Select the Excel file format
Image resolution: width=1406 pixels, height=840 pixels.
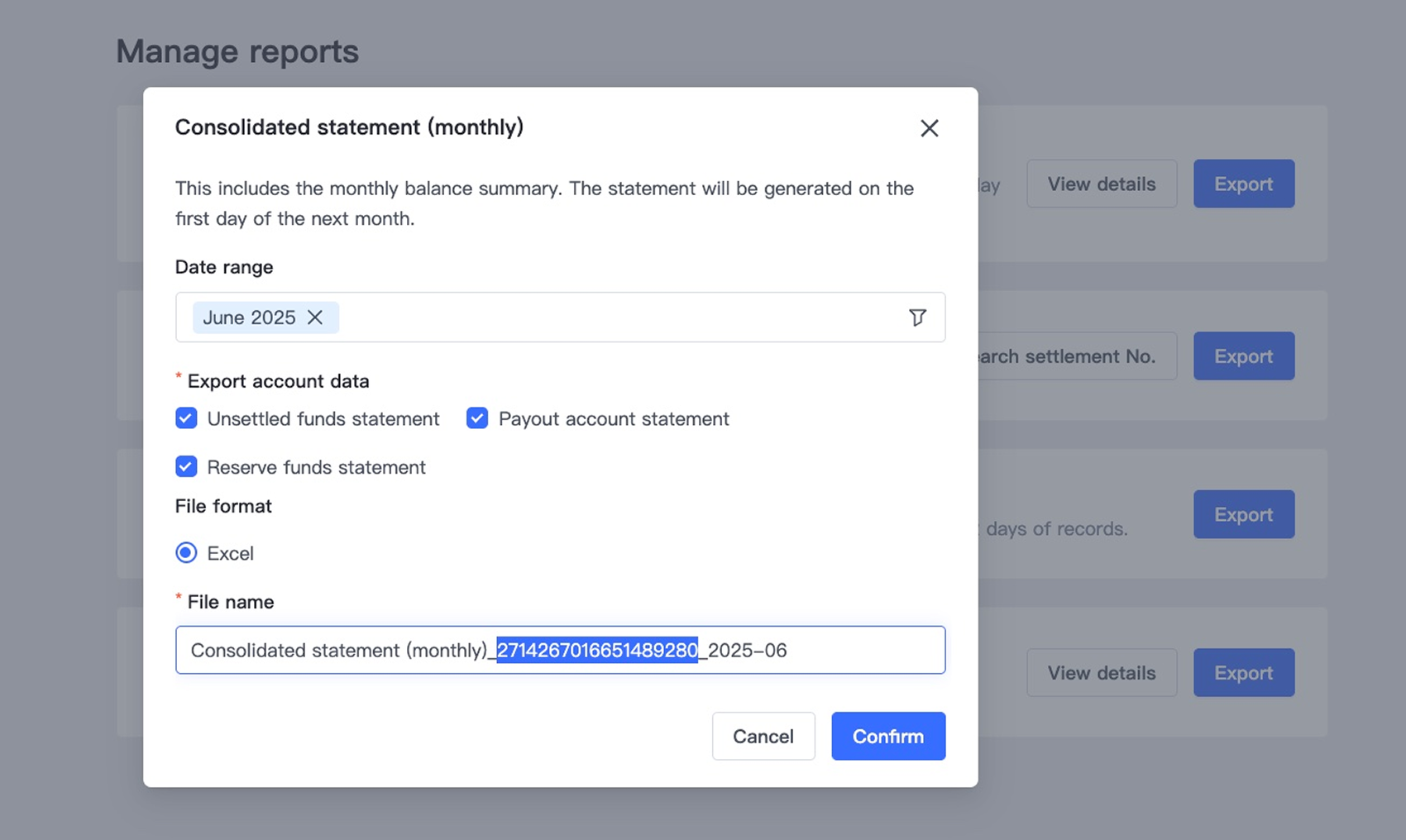pos(186,553)
